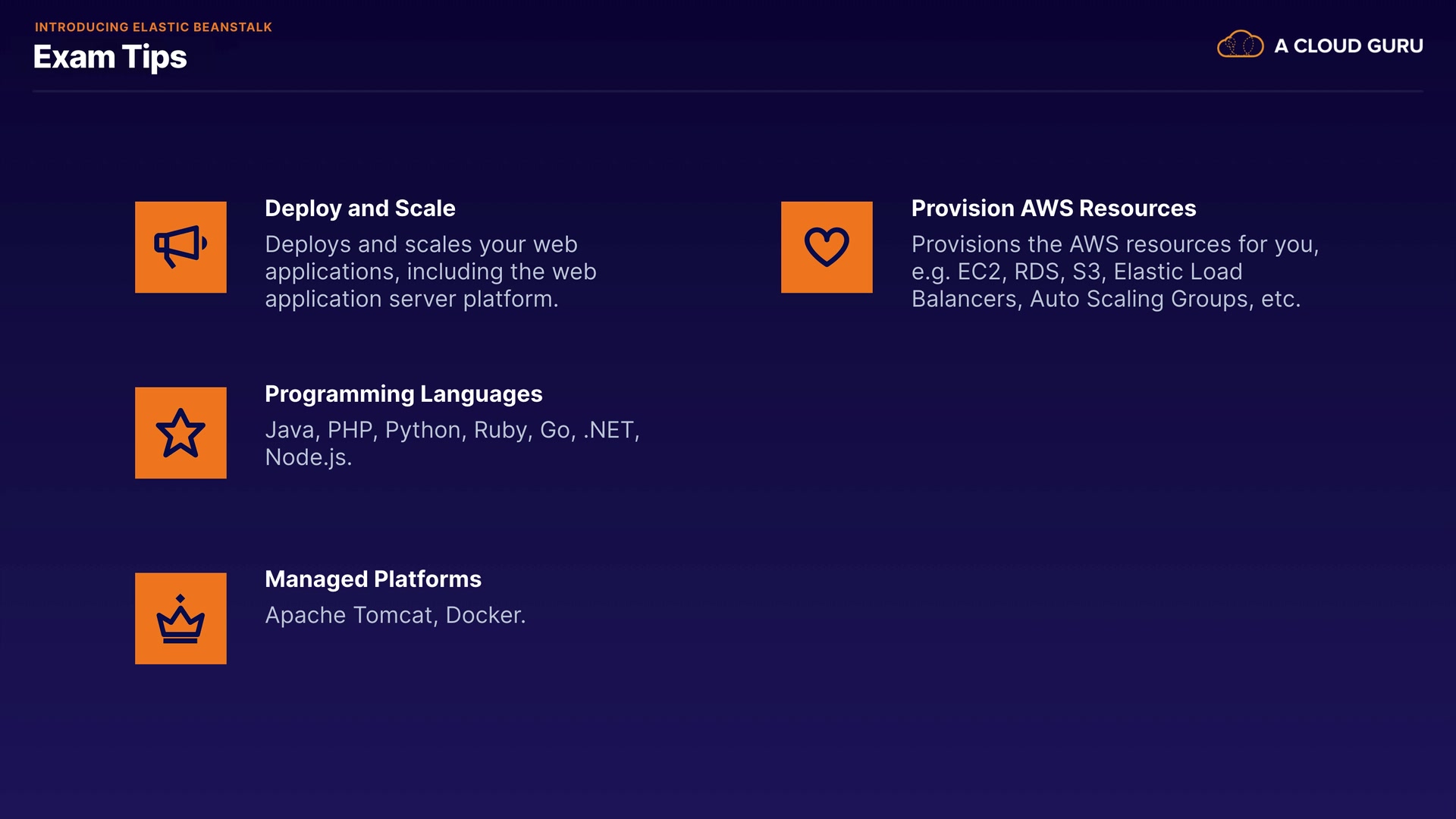Click the Exam Tips slide title

pyautogui.click(x=110, y=58)
